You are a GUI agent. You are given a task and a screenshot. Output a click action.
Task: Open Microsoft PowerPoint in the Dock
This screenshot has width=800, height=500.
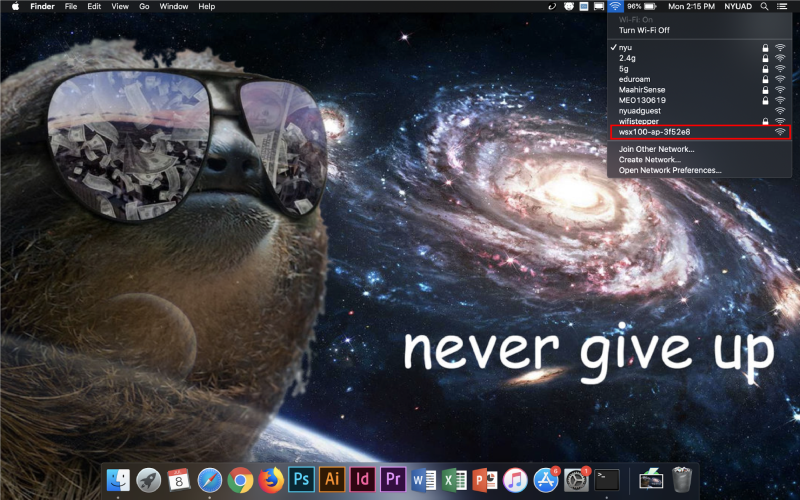coord(485,480)
